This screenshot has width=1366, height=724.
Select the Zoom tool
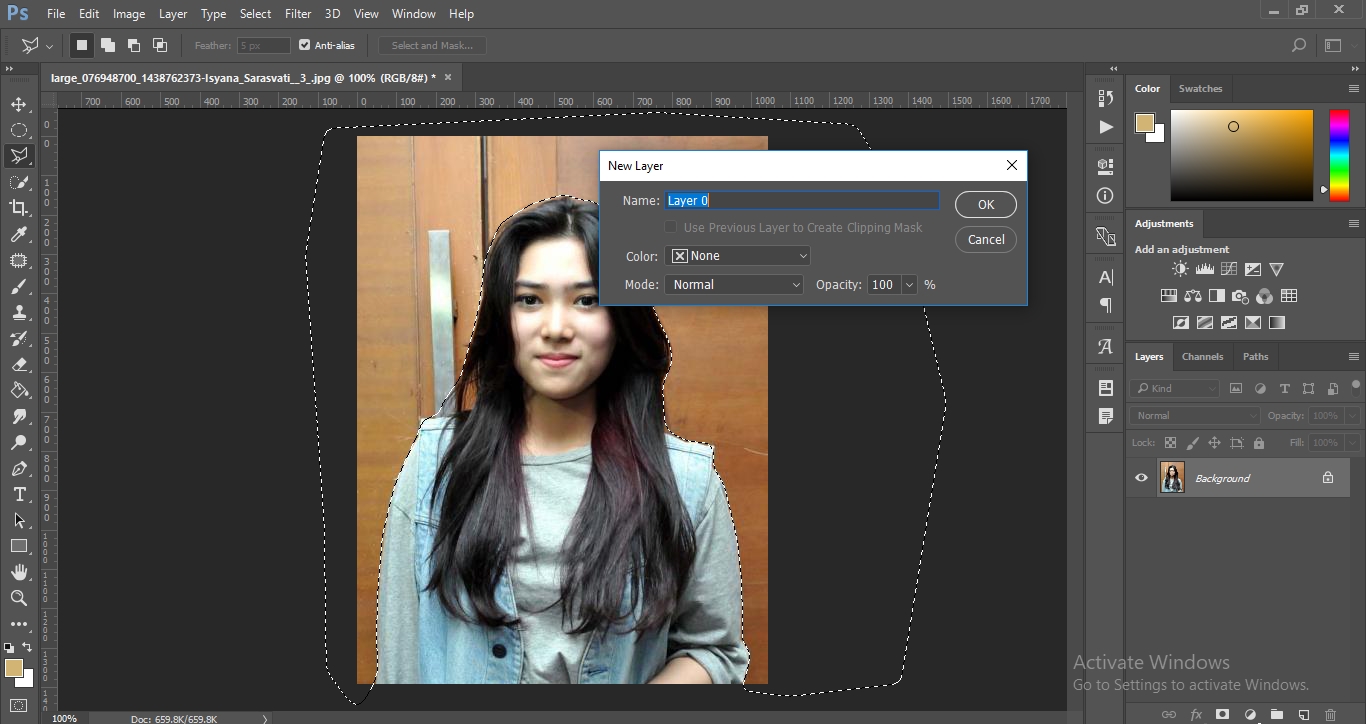(x=21, y=598)
